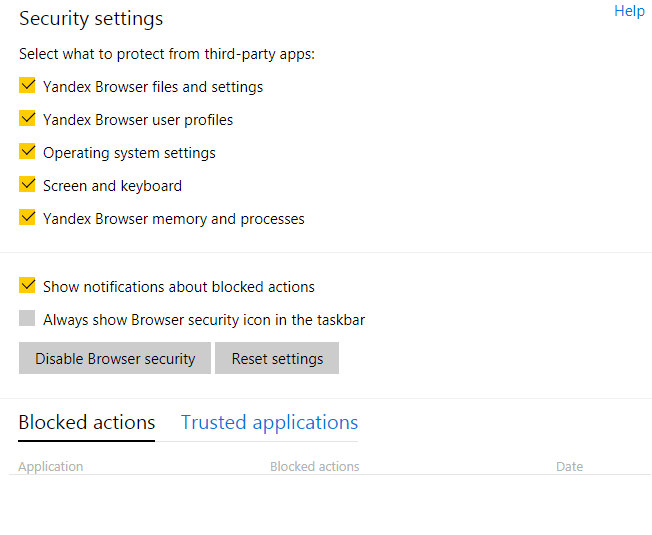Enable Always show Browser security icon checkbox
This screenshot has height=535, width=652.
(x=27, y=319)
